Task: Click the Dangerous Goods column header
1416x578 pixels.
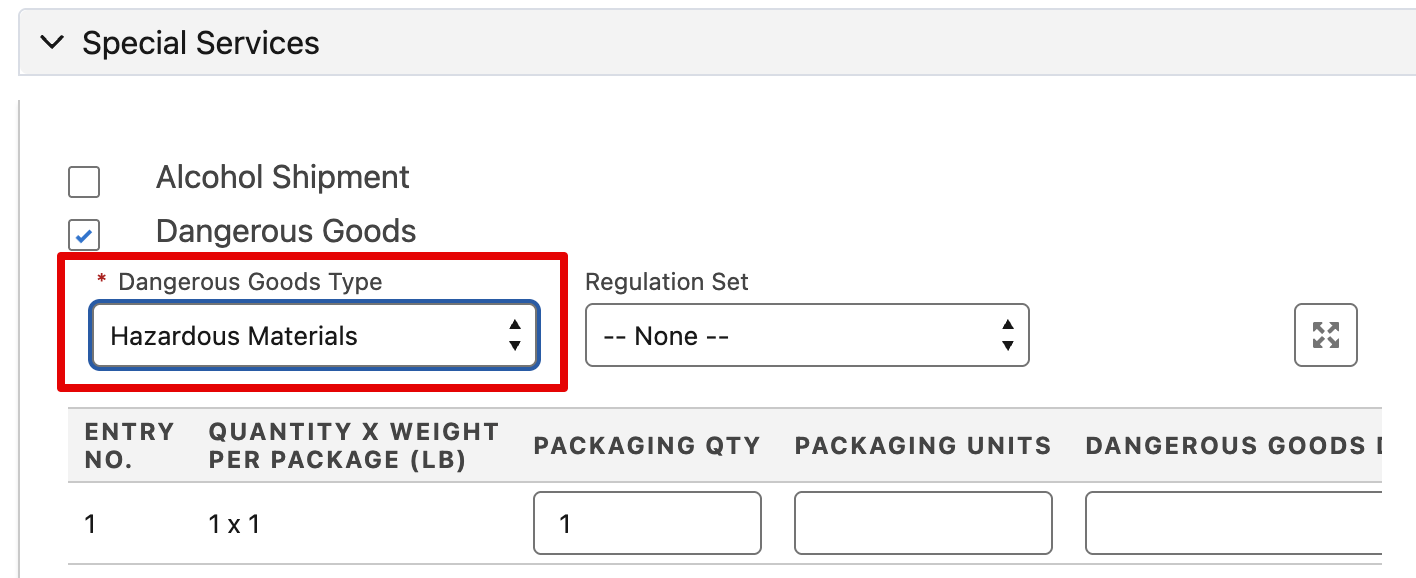Action: point(1234,446)
